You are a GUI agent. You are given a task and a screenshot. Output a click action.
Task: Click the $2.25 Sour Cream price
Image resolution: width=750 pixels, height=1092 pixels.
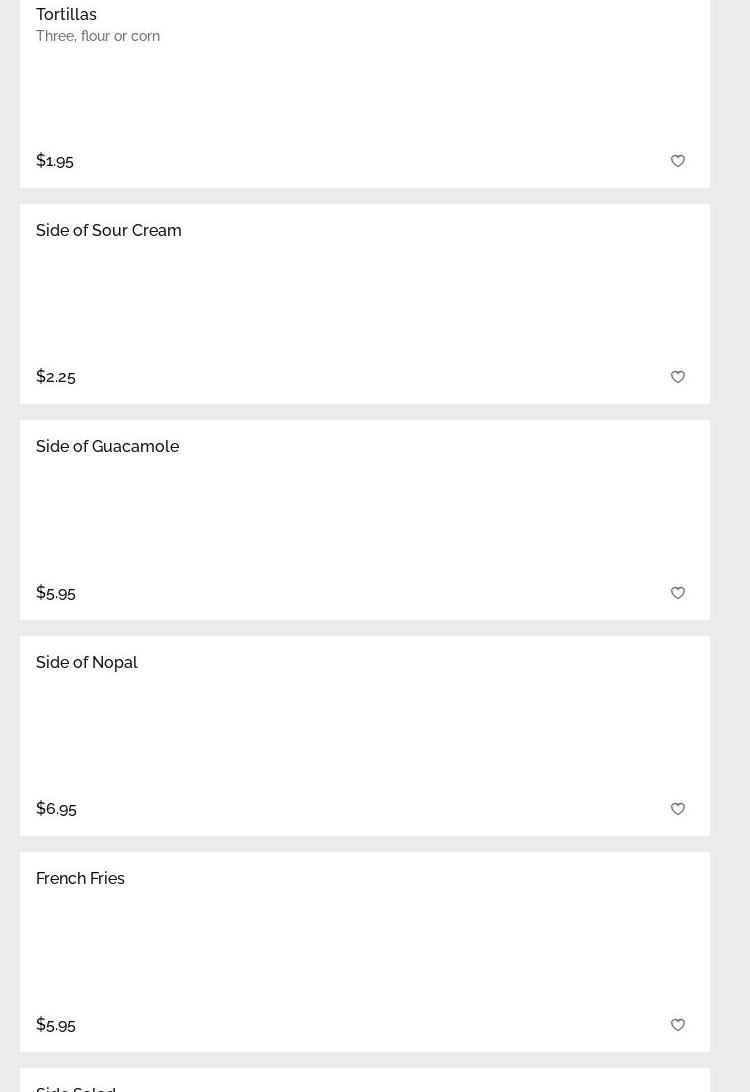[56, 376]
